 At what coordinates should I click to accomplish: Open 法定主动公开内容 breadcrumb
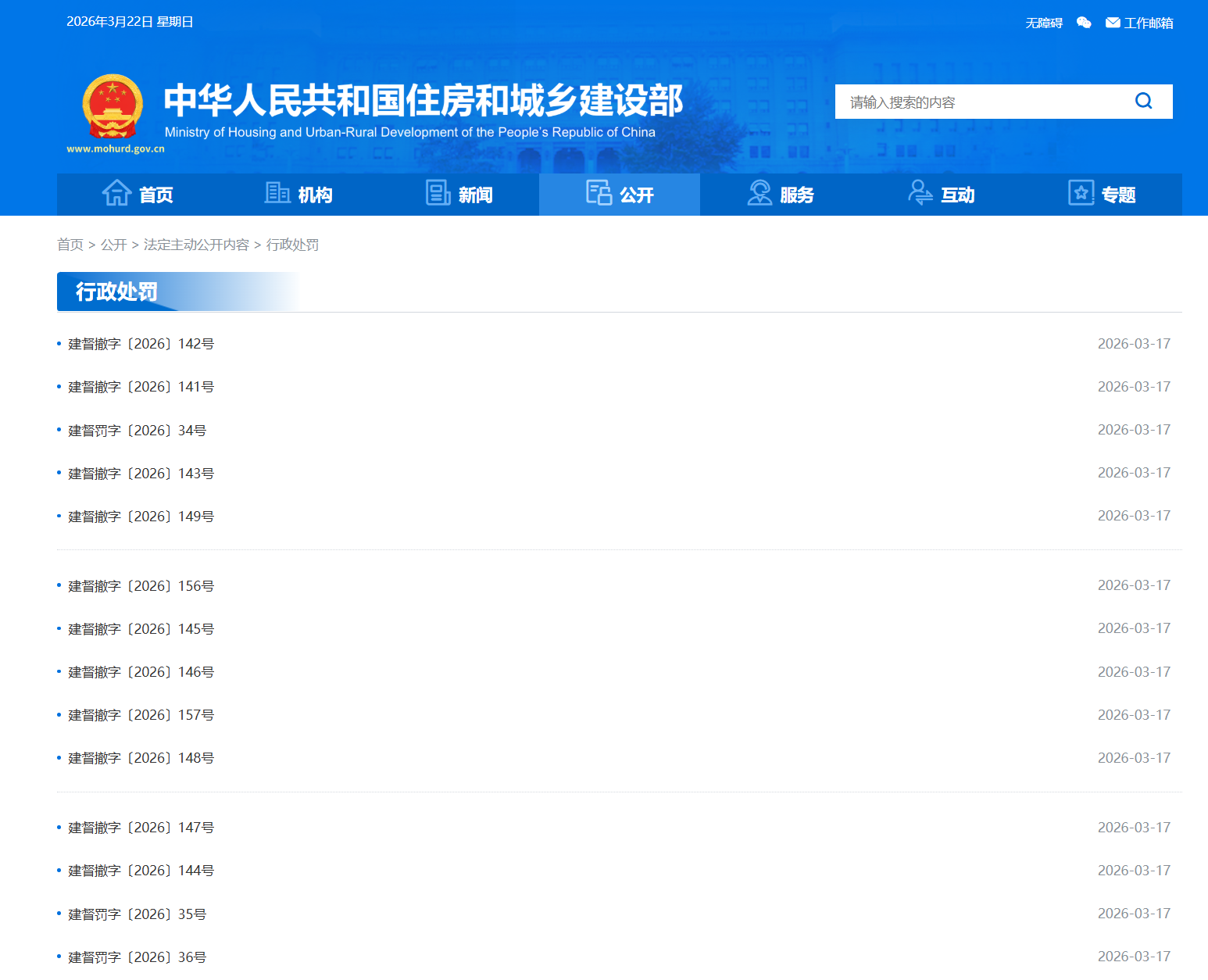tap(196, 245)
